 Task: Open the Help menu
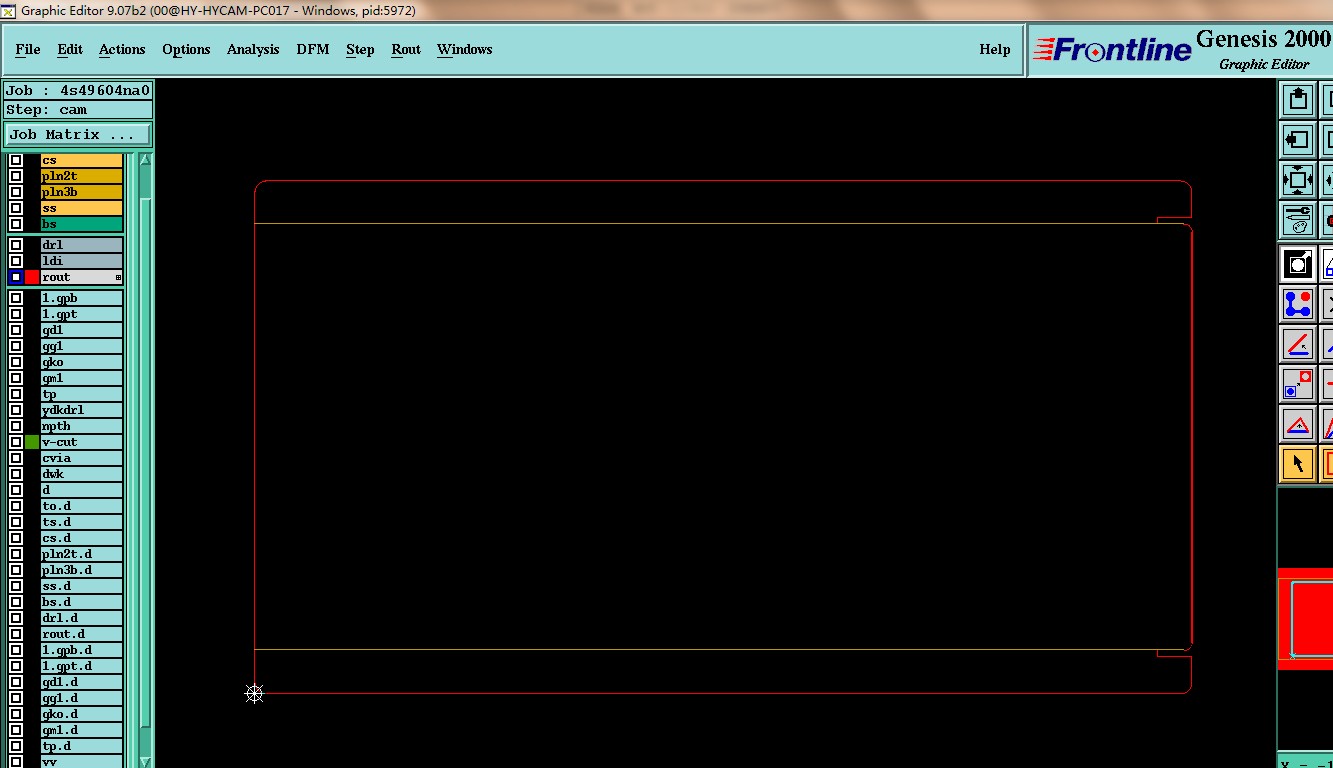pos(995,49)
